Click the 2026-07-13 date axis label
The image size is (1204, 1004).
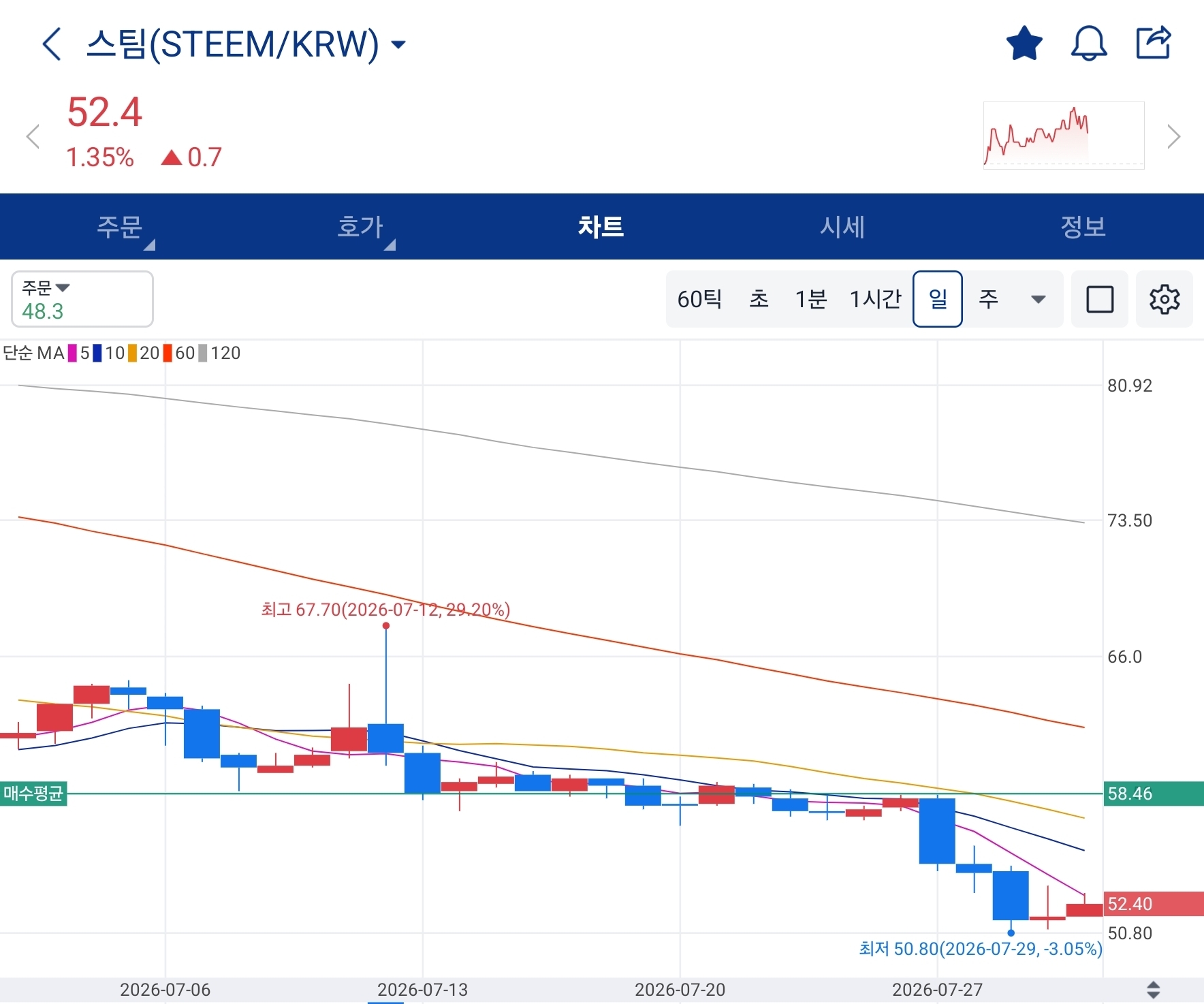click(x=423, y=990)
